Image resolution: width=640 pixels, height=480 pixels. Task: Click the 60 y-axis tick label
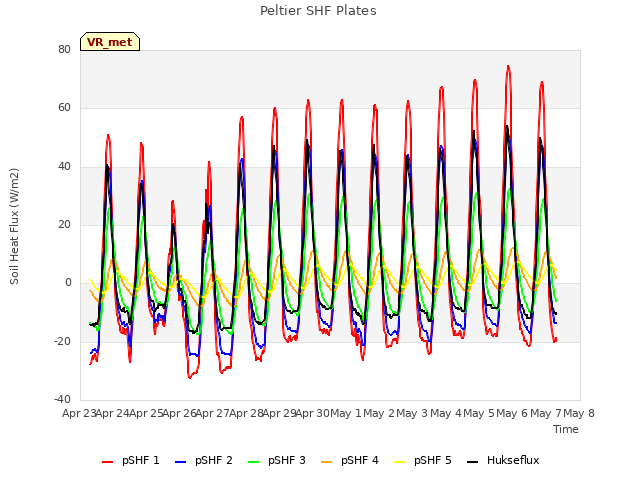(64, 108)
